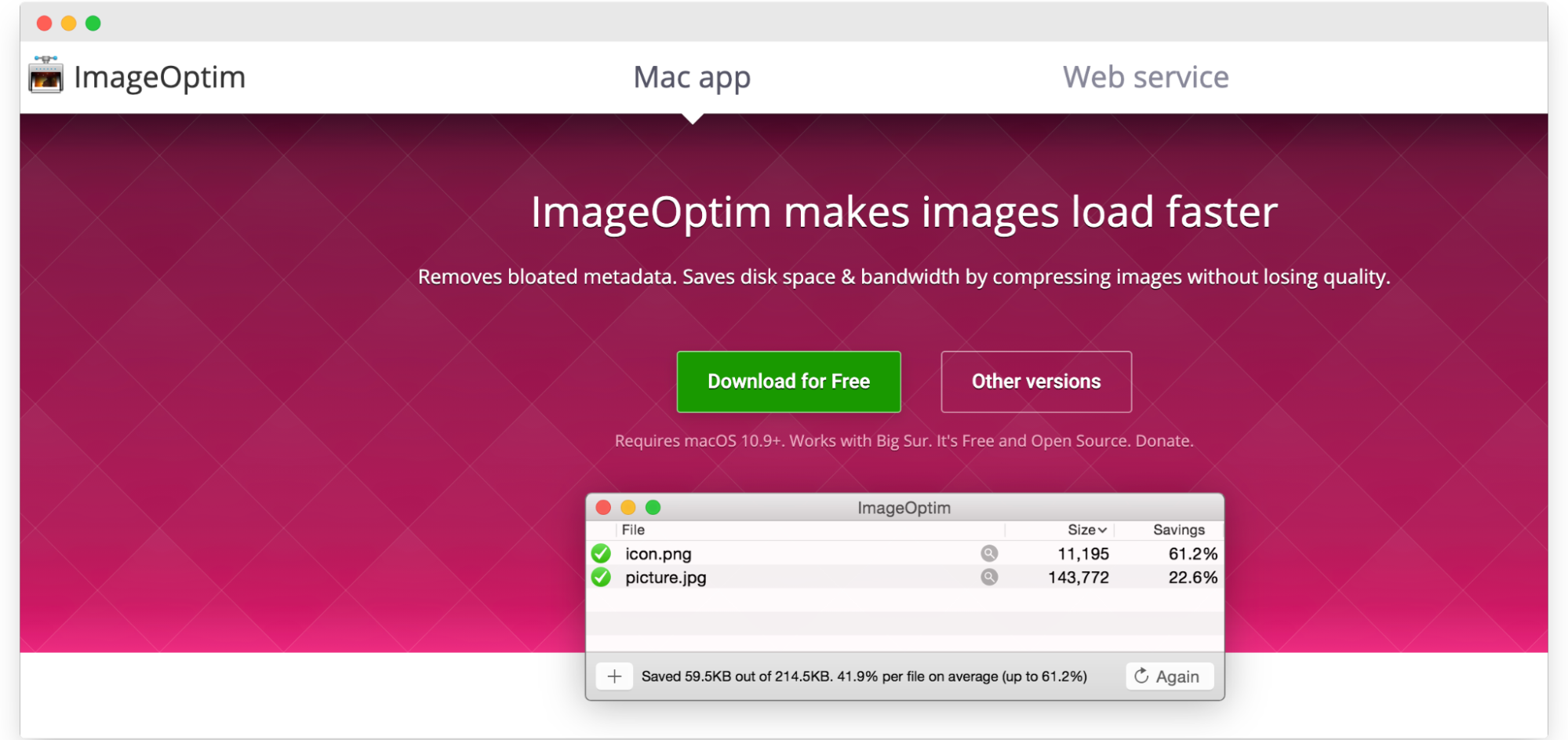Click the Savings column header
Screen dimensions: 1568x740
(1178, 530)
